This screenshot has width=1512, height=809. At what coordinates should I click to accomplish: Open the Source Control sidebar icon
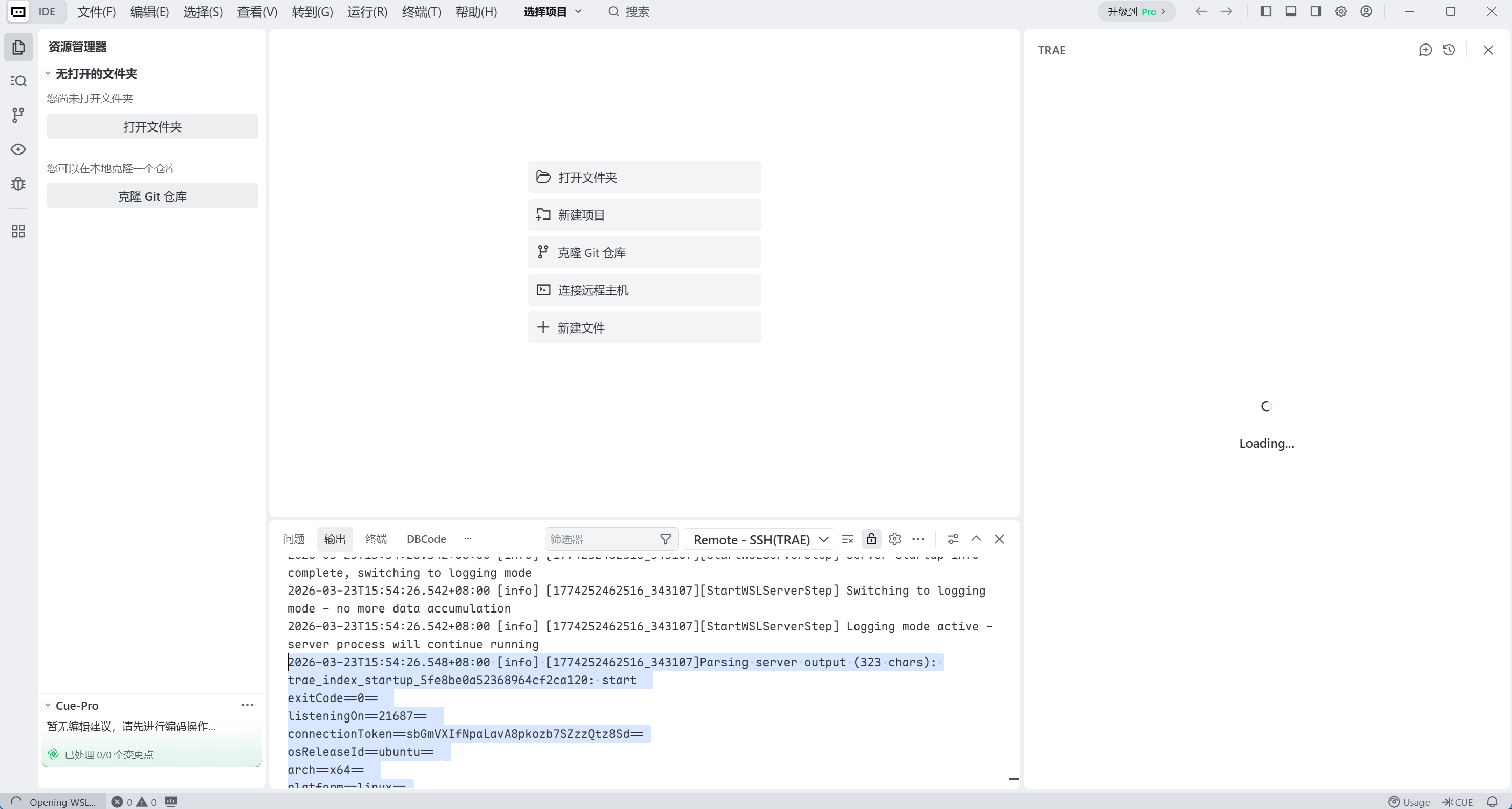(x=18, y=115)
